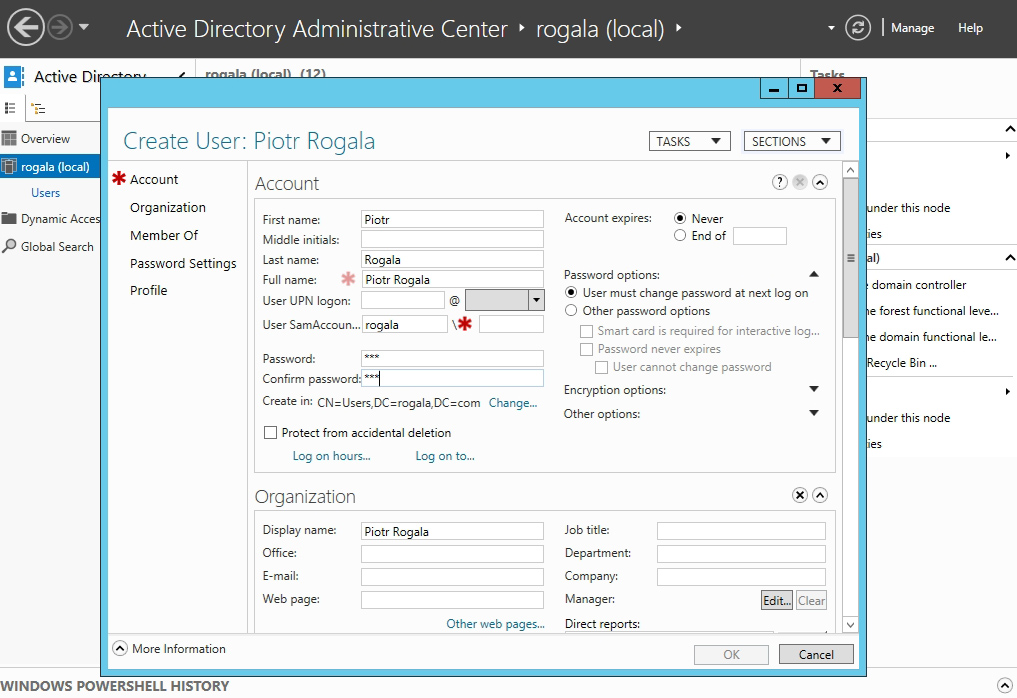The image size is (1017, 698).
Task: Expand Encryption options
Action: 814,389
